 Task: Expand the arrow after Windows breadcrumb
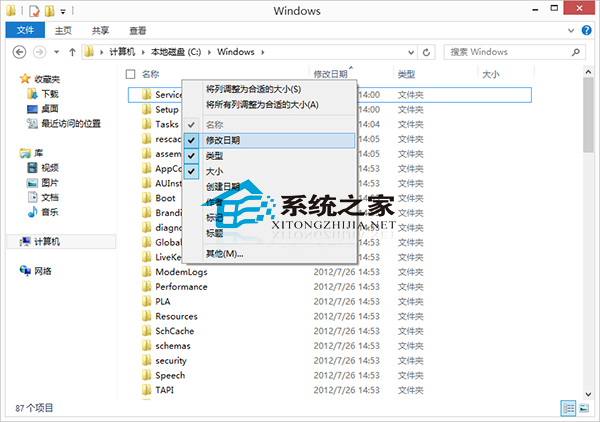pos(263,52)
